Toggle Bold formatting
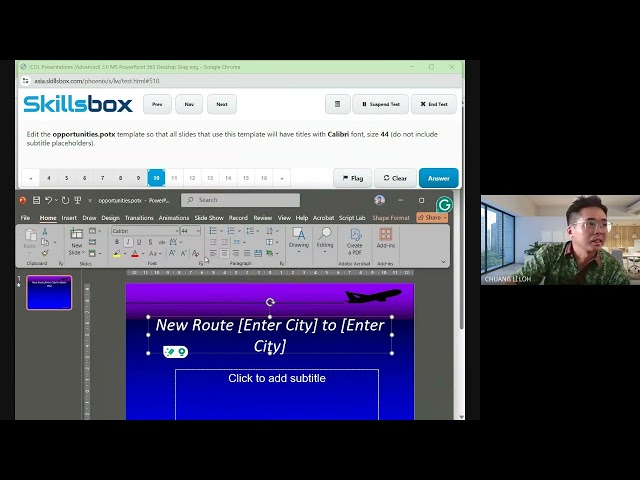This screenshot has height=480, width=640. click(x=117, y=242)
